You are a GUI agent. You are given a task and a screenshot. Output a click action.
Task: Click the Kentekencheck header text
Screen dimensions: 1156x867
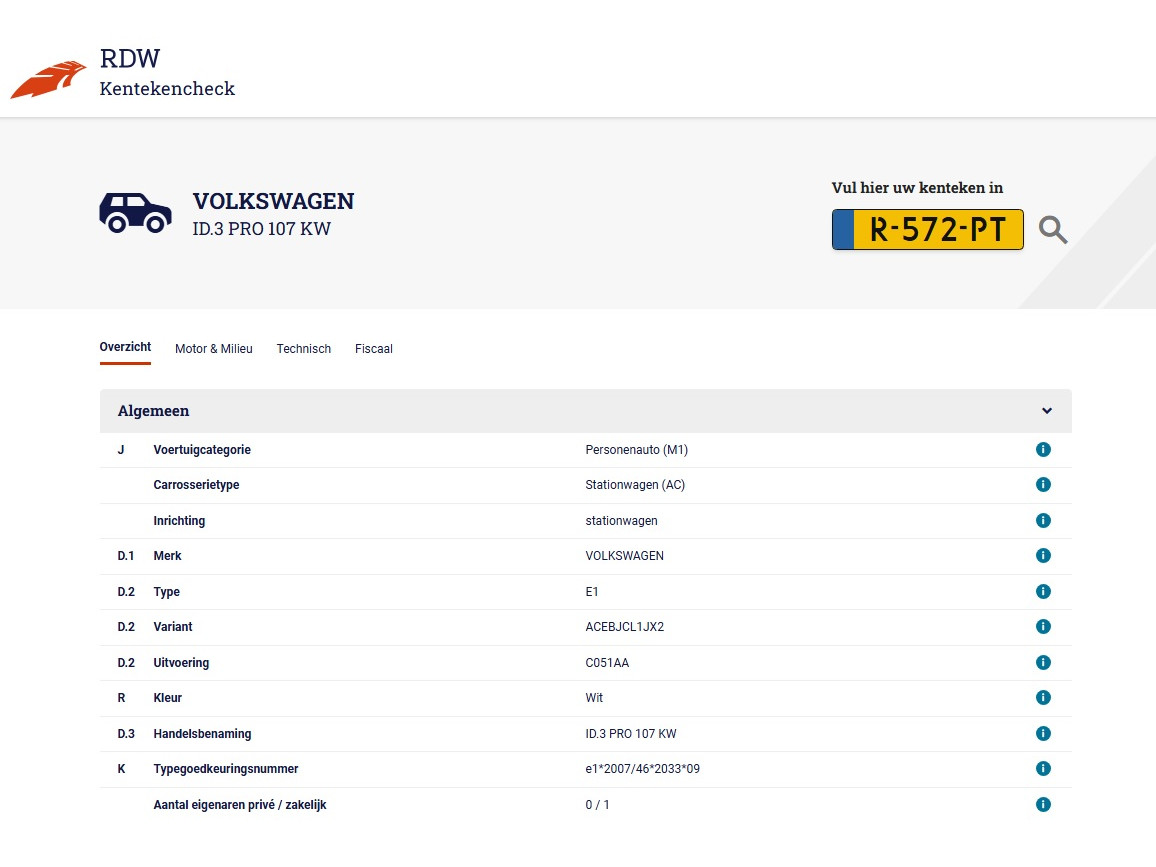tap(167, 88)
